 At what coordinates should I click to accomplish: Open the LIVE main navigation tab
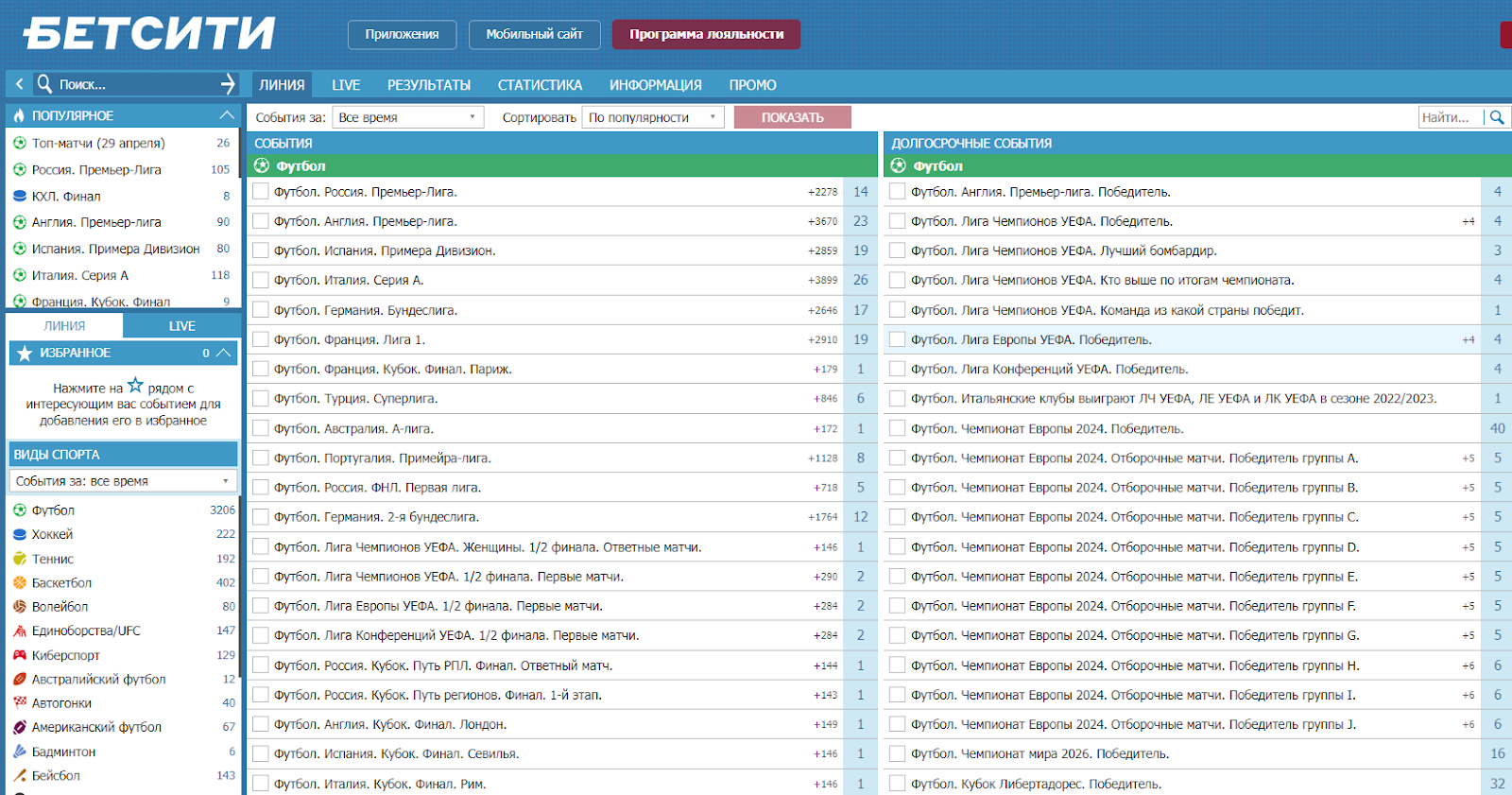[x=346, y=84]
